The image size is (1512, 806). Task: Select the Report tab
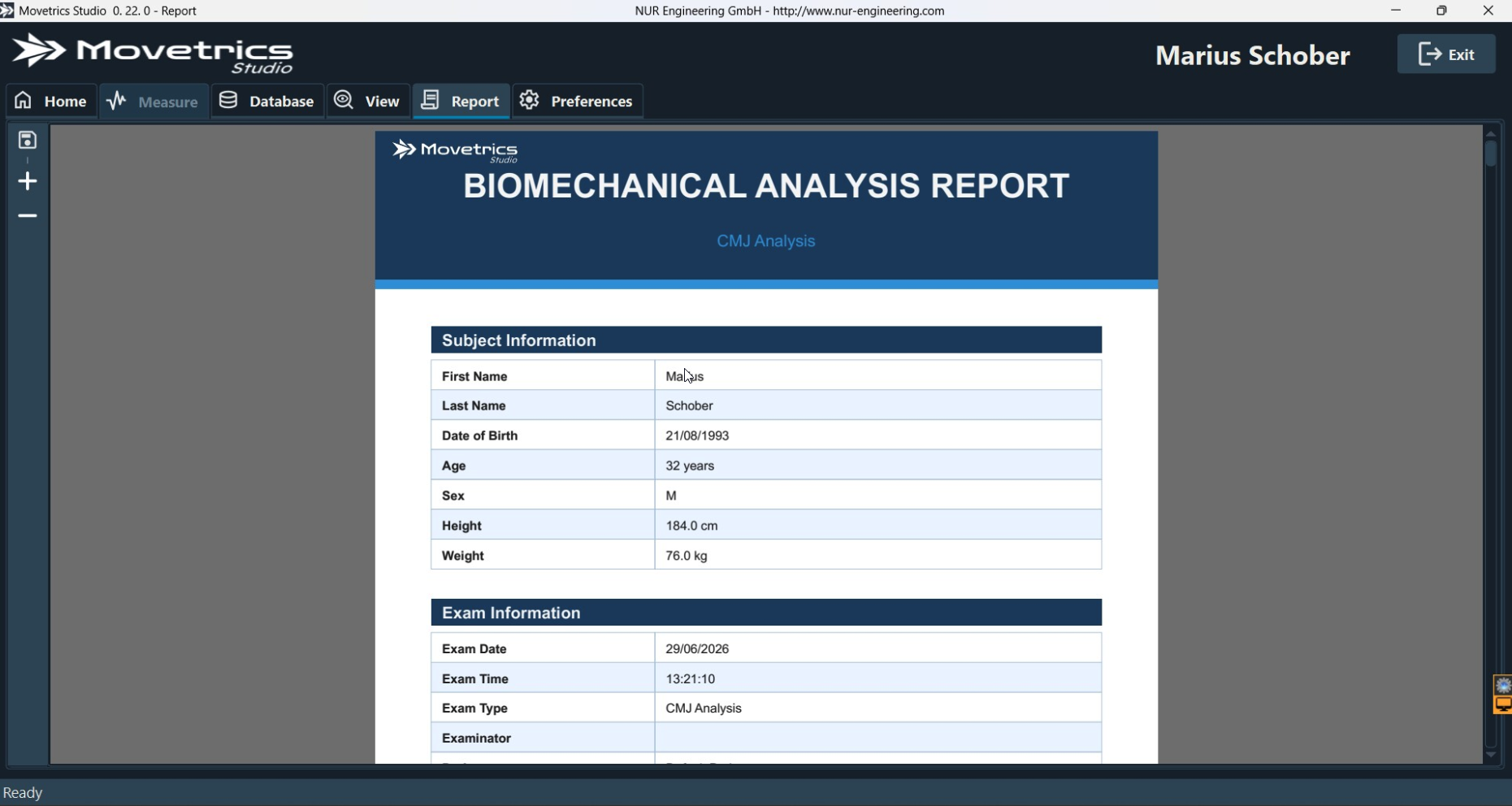click(461, 101)
